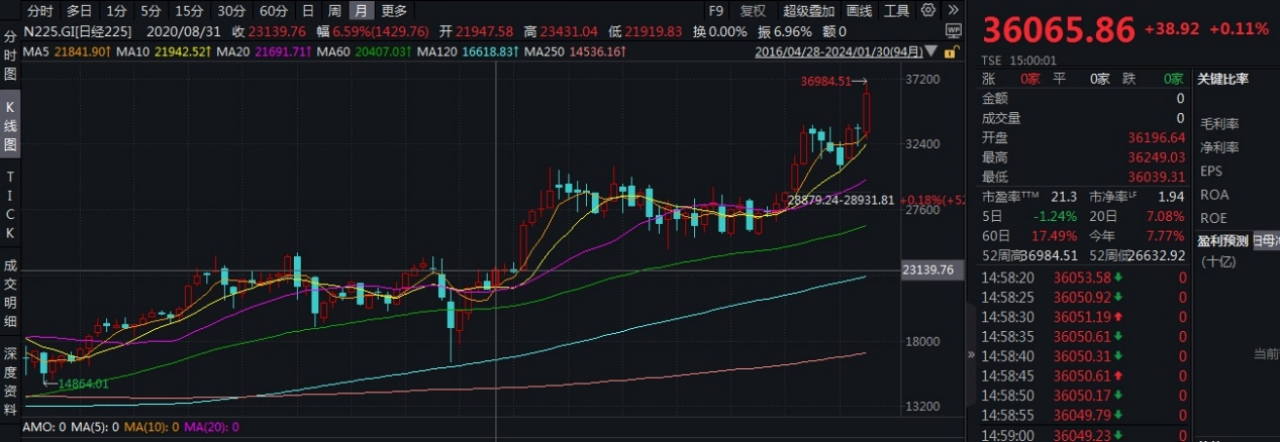Select the 5分 interval

[150, 11]
